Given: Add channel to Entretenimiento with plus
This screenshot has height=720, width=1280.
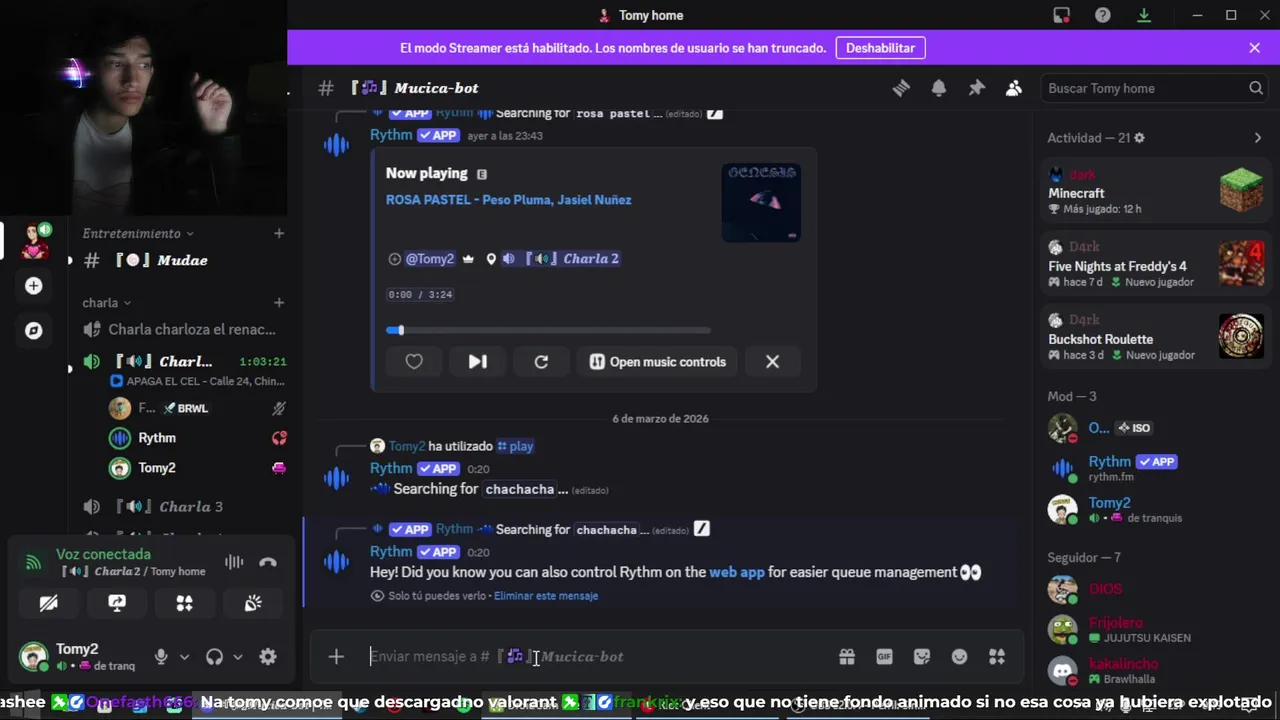Looking at the screenshot, I should [279, 233].
